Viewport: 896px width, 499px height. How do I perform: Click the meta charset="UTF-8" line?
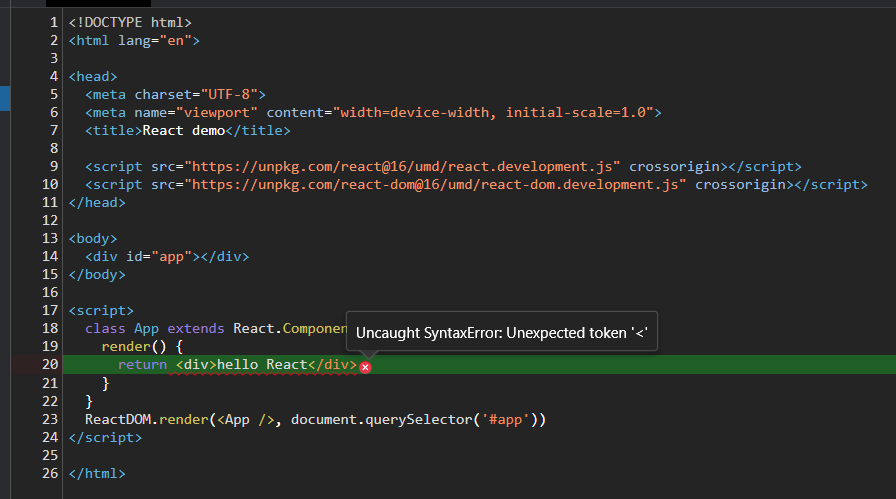tap(175, 94)
